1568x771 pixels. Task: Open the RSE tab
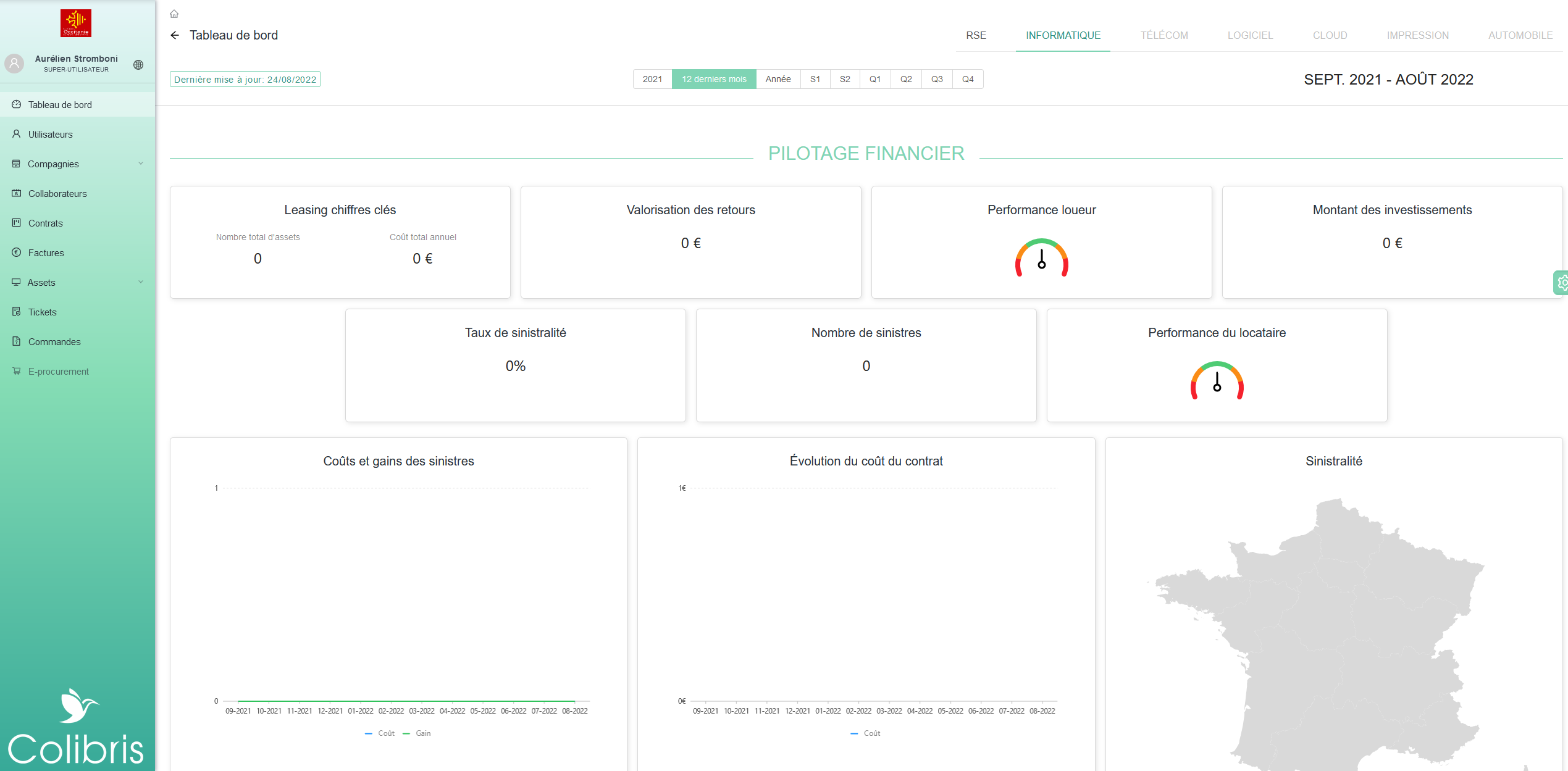pos(976,35)
